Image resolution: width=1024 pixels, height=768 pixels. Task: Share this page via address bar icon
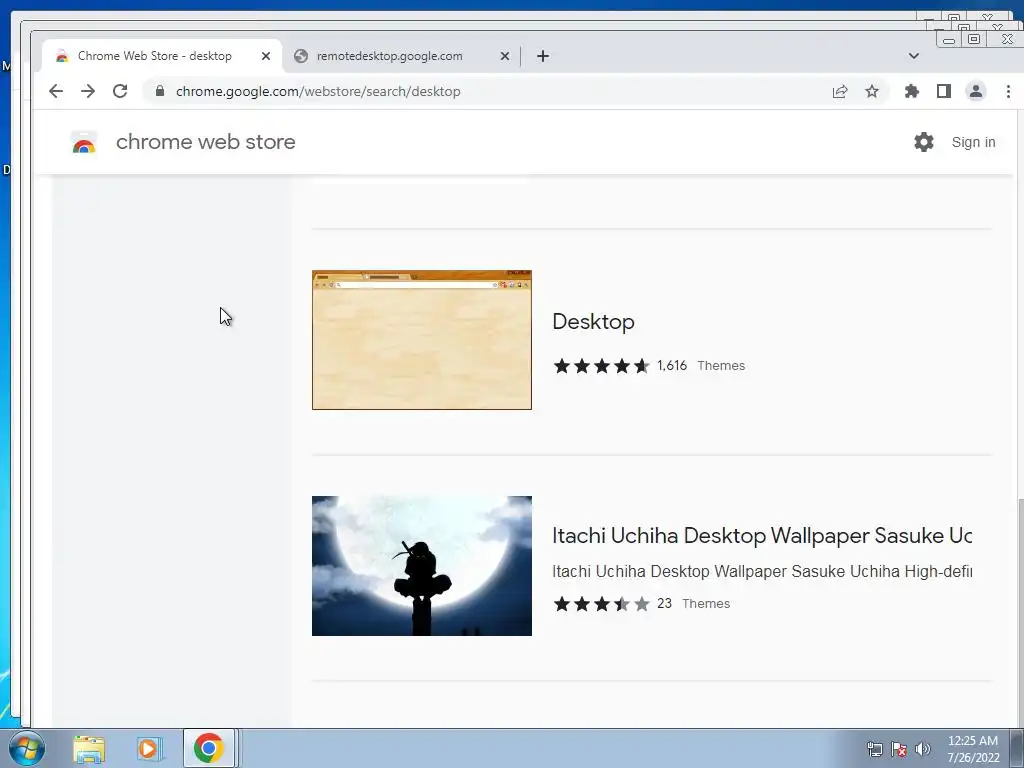pyautogui.click(x=840, y=91)
